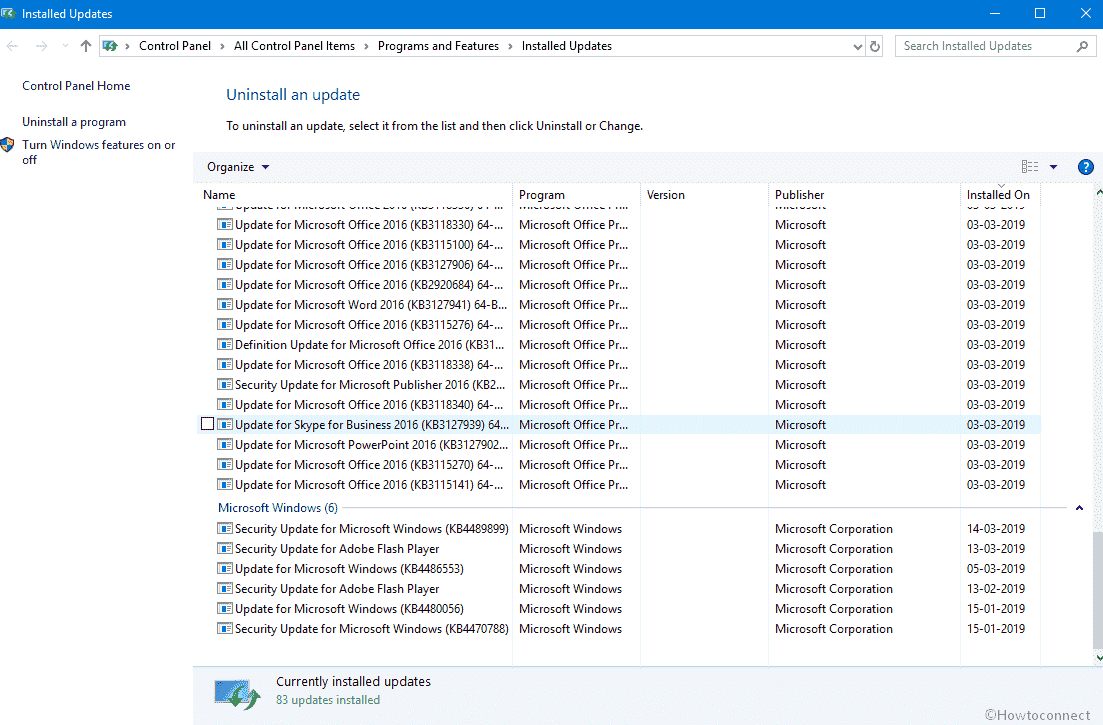Screen dimensions: 1103x725
Task: Open the Organize menu
Action: click(238, 167)
